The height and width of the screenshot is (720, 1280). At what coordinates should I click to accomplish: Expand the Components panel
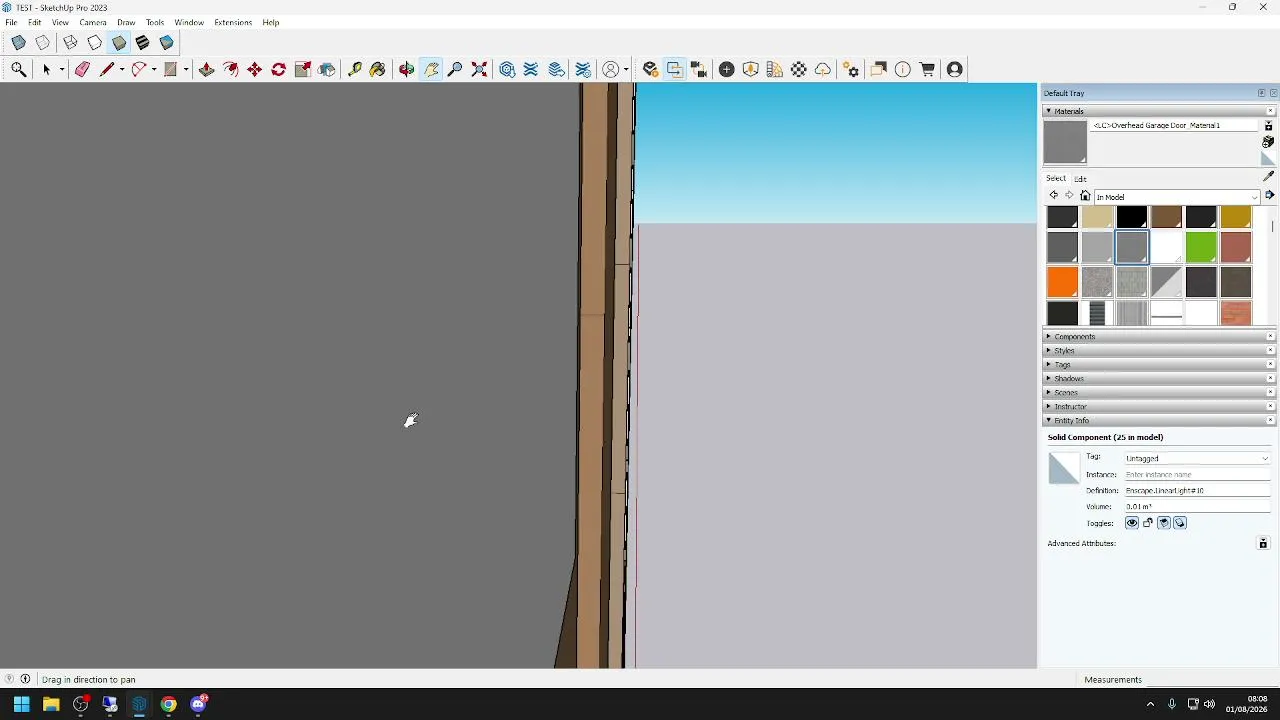[x=1160, y=337]
